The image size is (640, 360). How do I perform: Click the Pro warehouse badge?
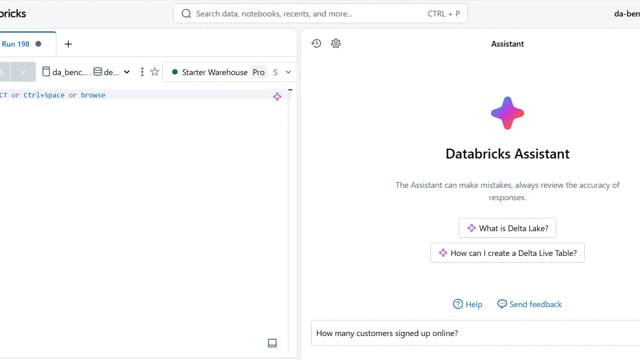pos(258,72)
